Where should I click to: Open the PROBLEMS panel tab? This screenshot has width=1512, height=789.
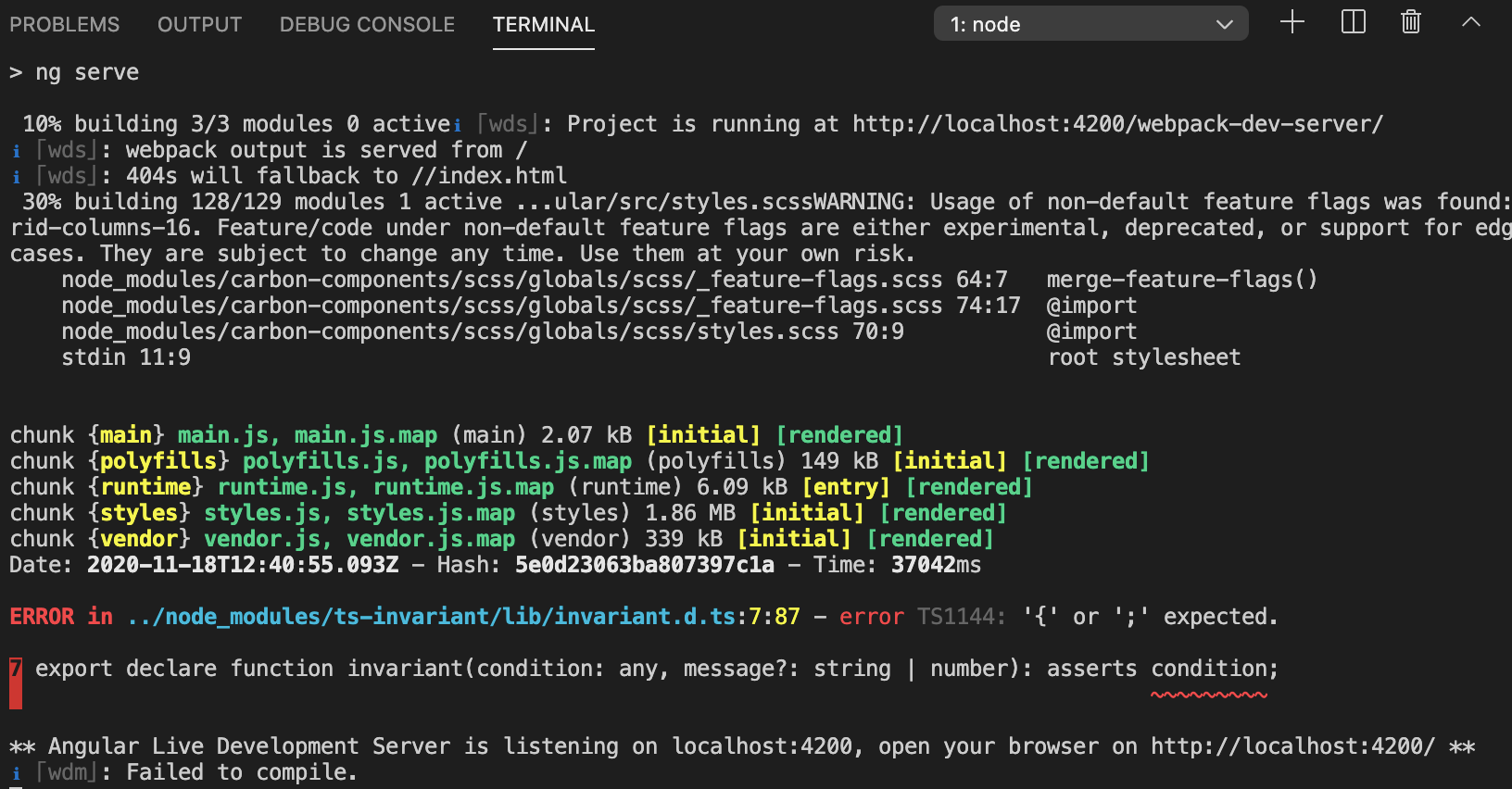pyautogui.click(x=65, y=25)
